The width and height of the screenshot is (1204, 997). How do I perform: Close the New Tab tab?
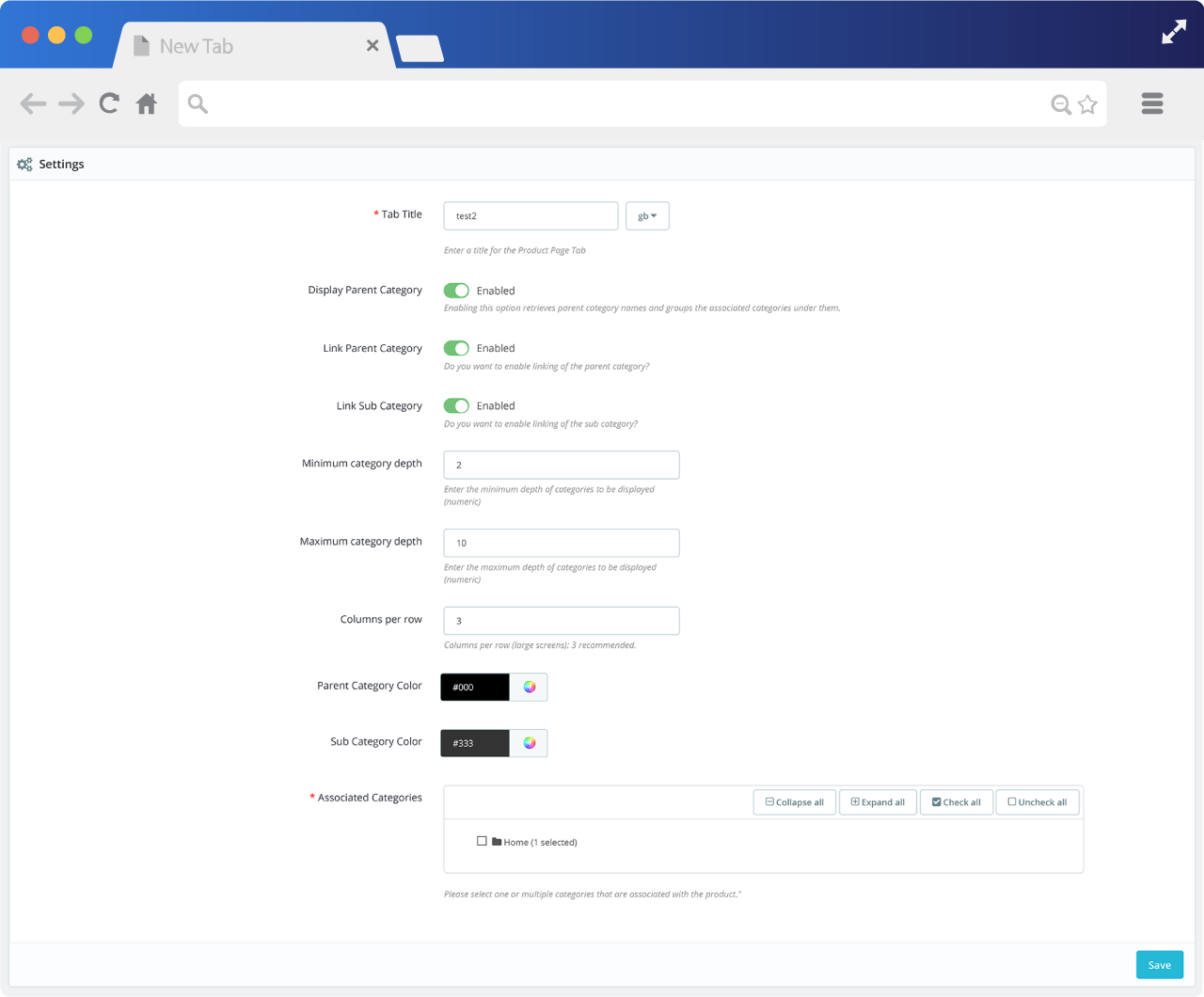click(372, 45)
